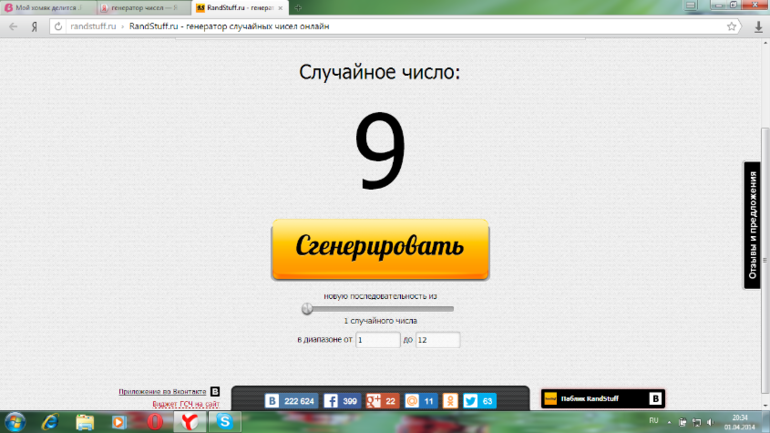Share via Facebook button showing 399
The width and height of the screenshot is (770, 433).
point(342,401)
